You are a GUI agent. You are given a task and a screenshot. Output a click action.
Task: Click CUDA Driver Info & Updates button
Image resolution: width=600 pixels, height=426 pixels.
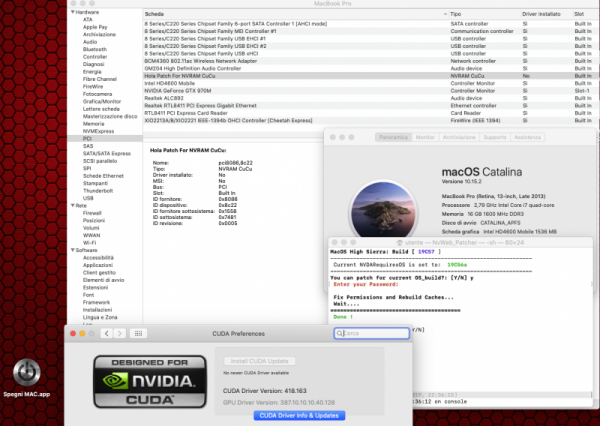point(299,416)
